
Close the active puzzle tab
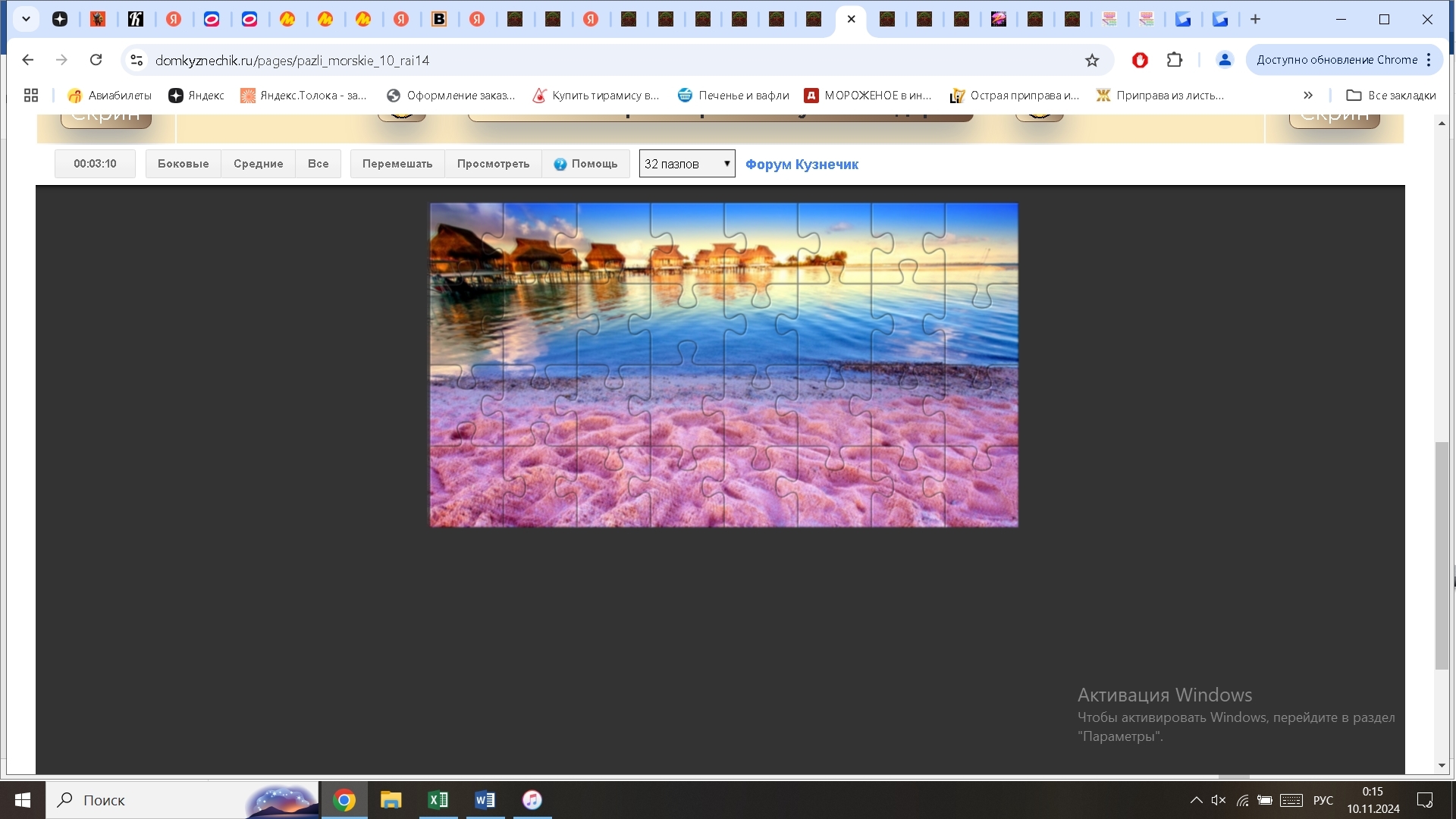[851, 19]
